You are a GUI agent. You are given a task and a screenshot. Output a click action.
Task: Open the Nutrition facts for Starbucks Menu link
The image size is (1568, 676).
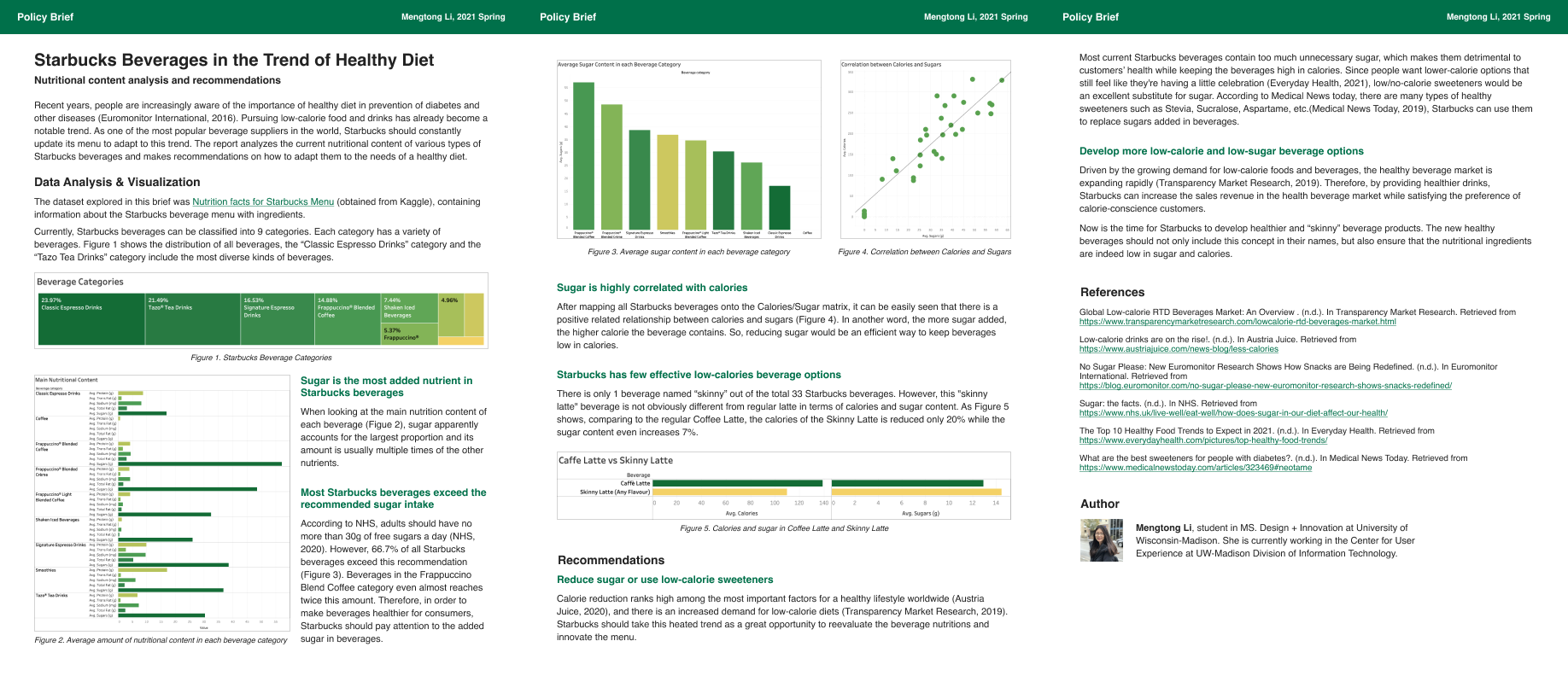point(263,202)
